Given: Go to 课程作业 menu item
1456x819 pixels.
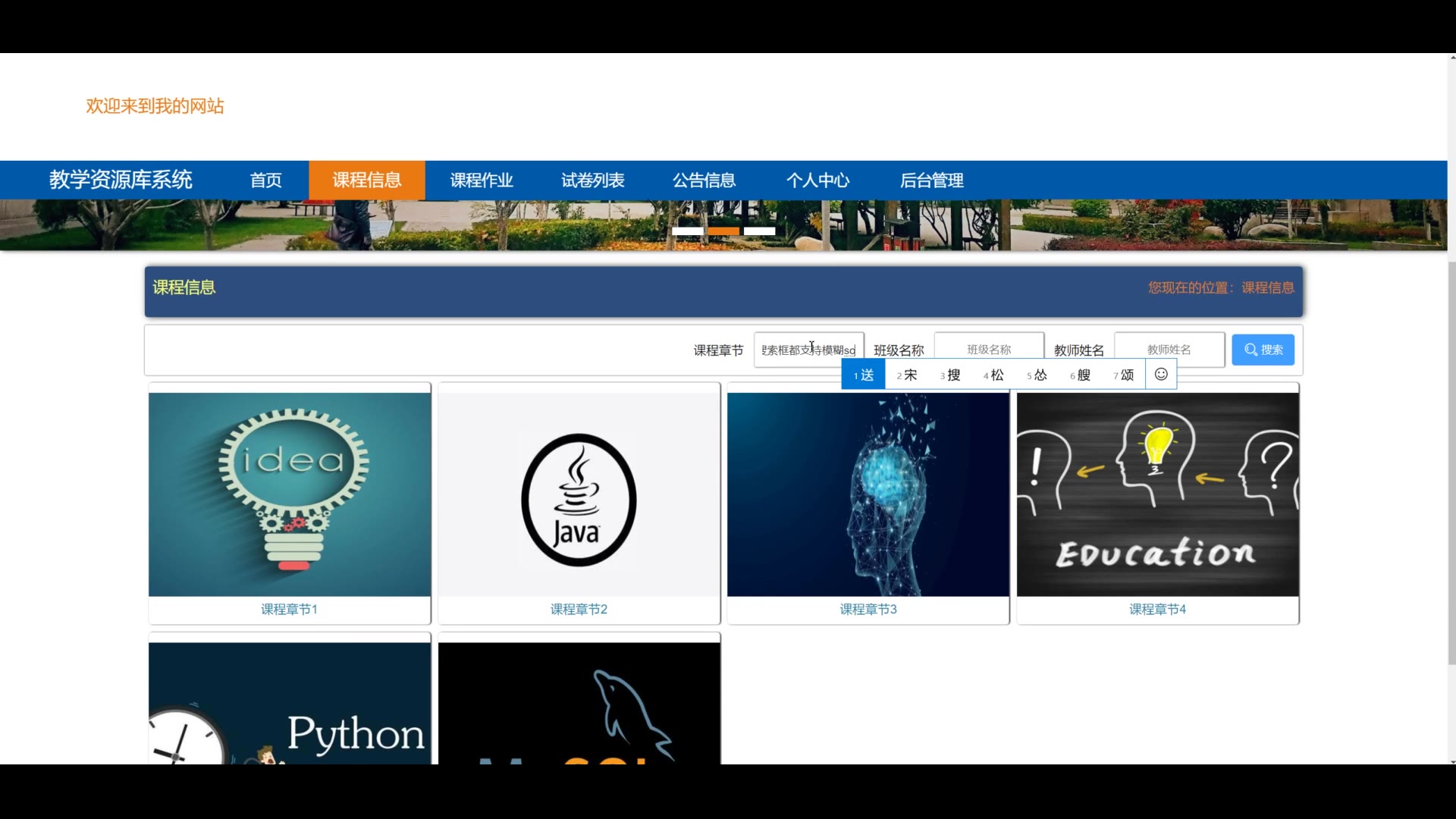Looking at the screenshot, I should [x=482, y=180].
